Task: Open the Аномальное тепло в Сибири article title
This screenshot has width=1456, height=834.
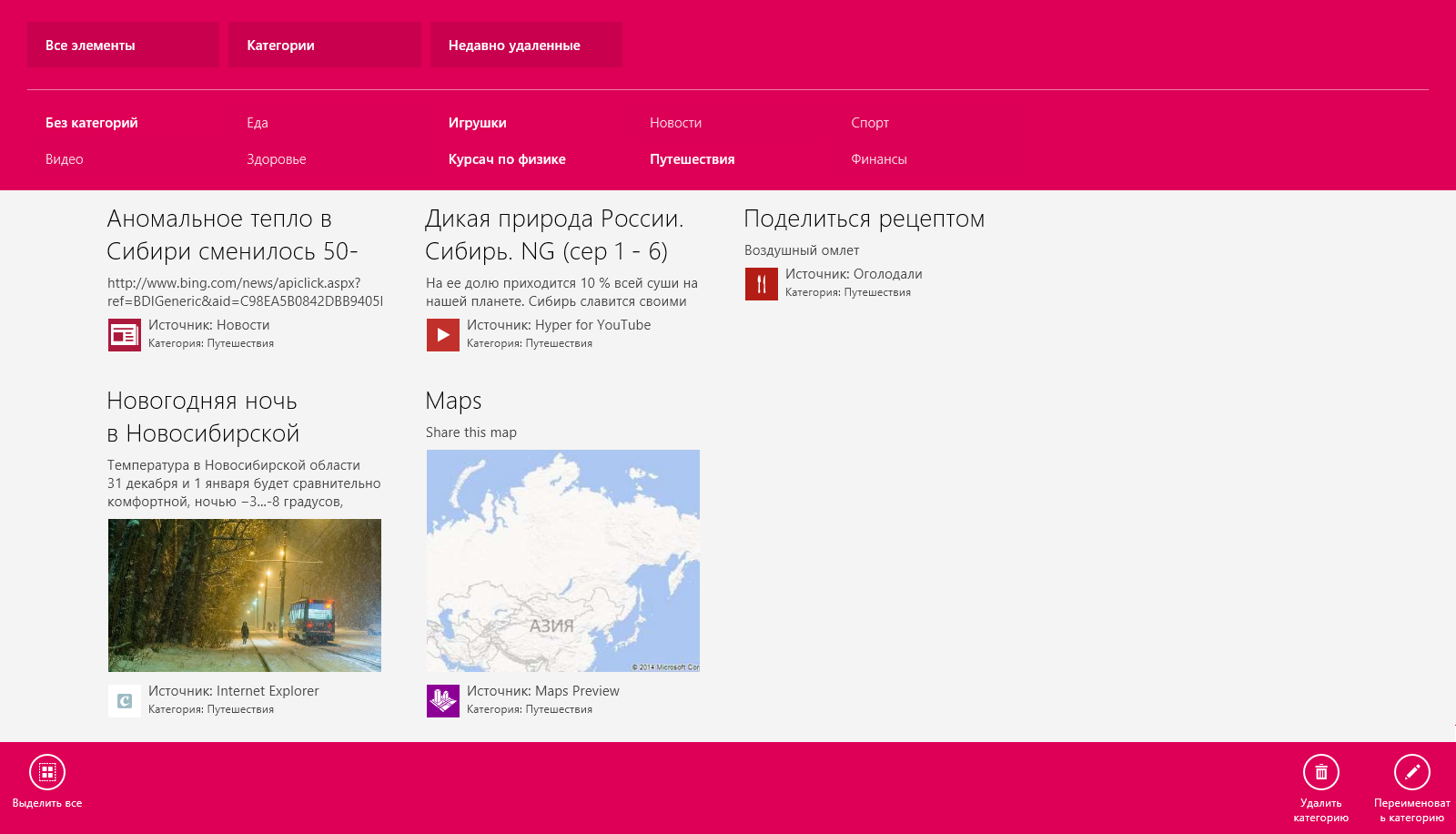Action: tap(232, 235)
